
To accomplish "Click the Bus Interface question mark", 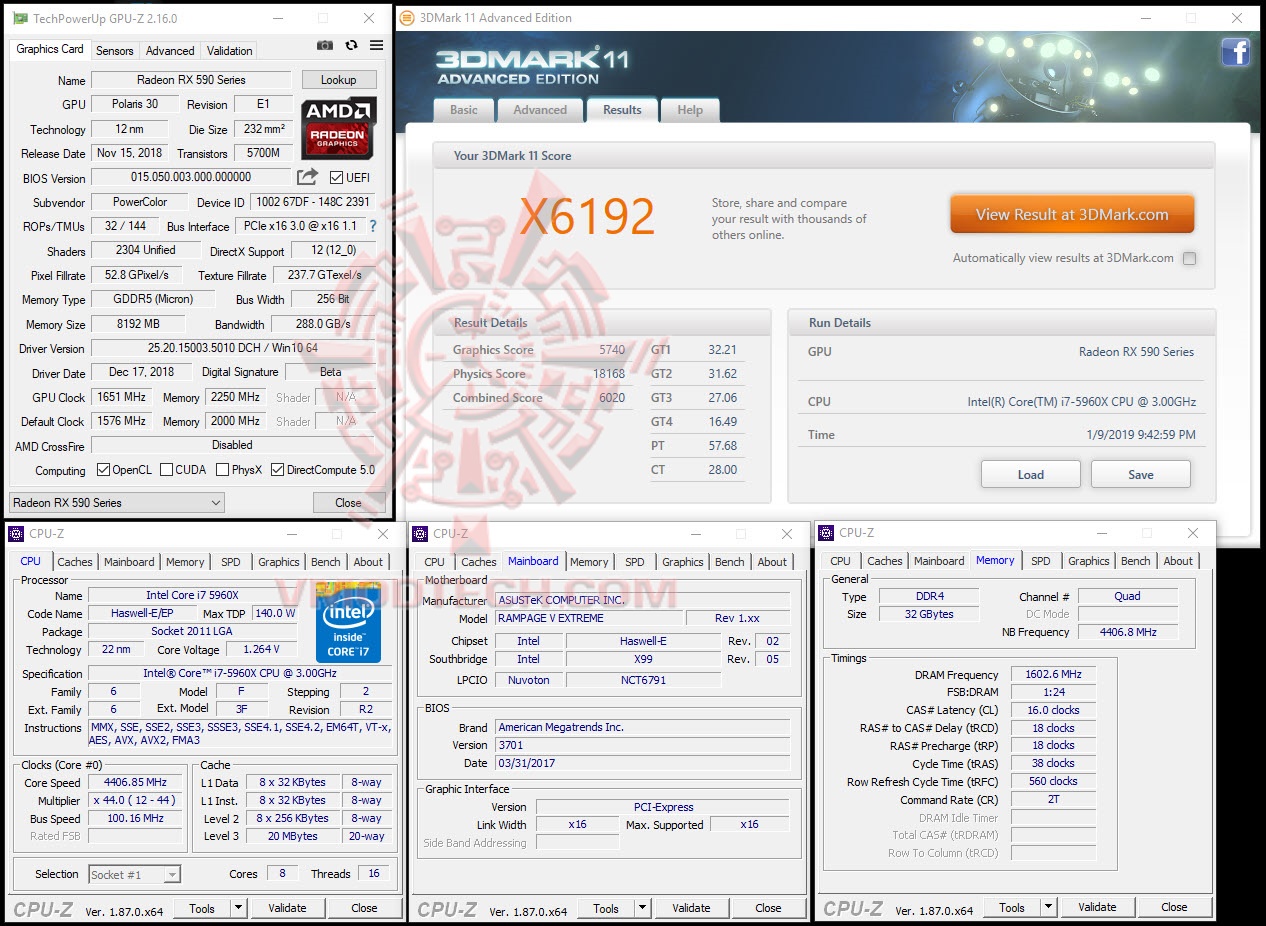I will coord(374,226).
